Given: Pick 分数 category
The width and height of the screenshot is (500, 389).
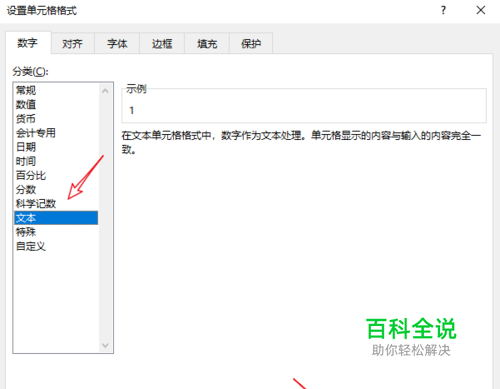Looking at the screenshot, I should pos(56,190).
